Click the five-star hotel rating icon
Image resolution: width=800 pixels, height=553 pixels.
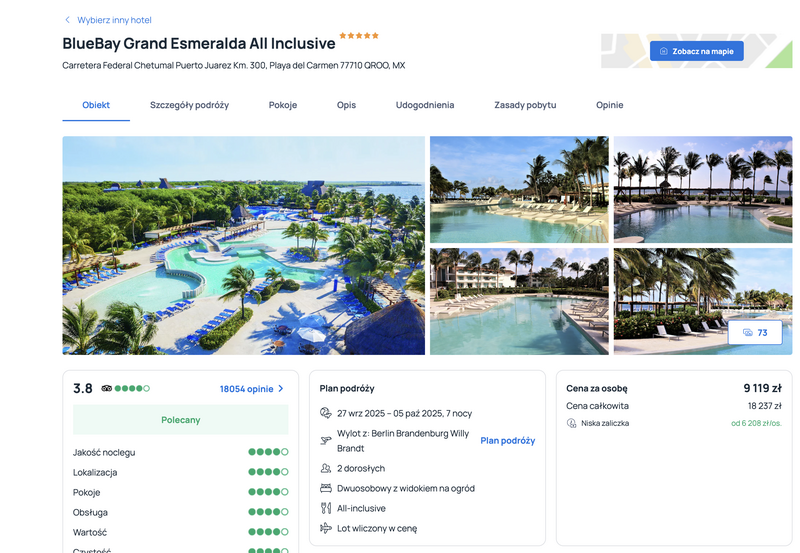[x=359, y=35]
